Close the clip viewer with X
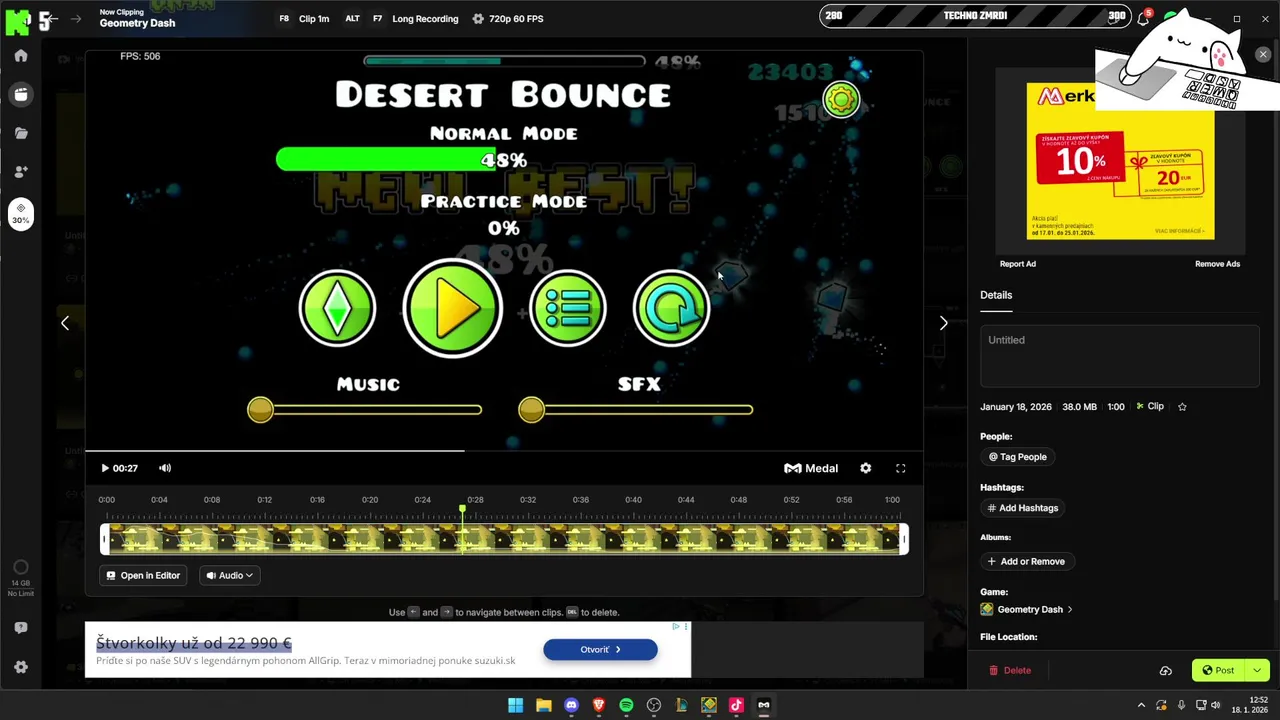1280x720 pixels. point(1263,55)
